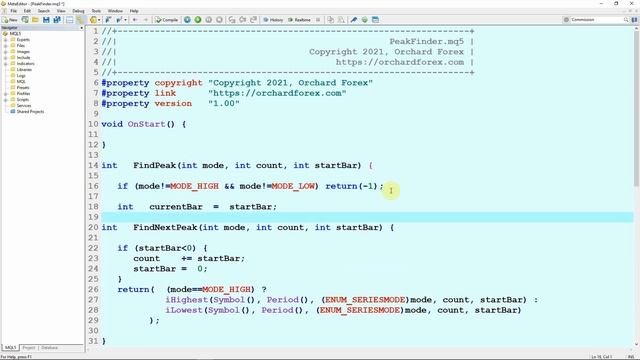Viewport: 640px width, 360px height.
Task: Open the View menu
Action: 61,11
